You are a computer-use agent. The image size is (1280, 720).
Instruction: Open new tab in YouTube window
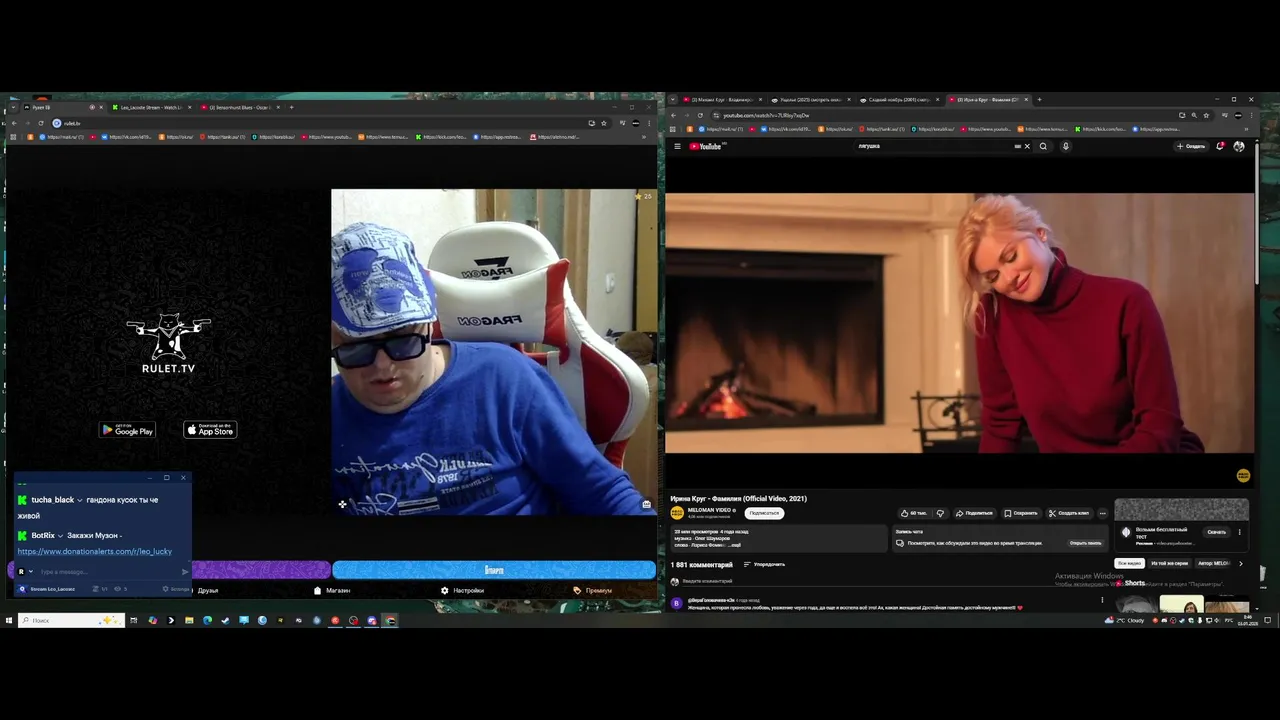1039,100
